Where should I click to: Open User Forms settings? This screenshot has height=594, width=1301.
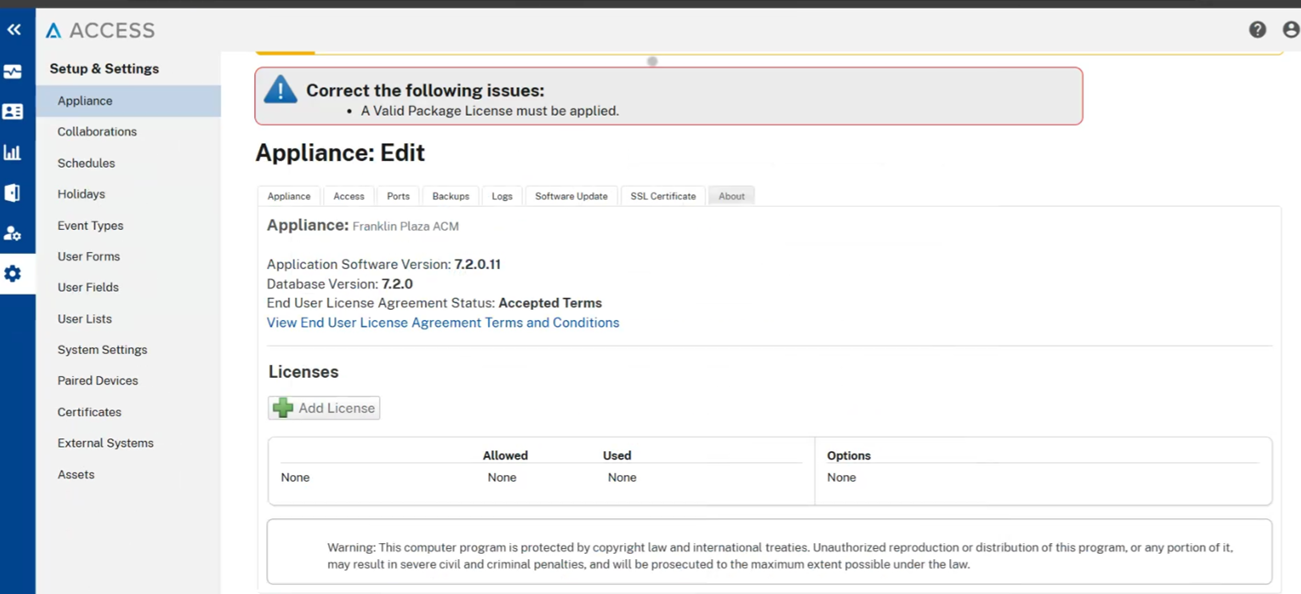tap(88, 257)
